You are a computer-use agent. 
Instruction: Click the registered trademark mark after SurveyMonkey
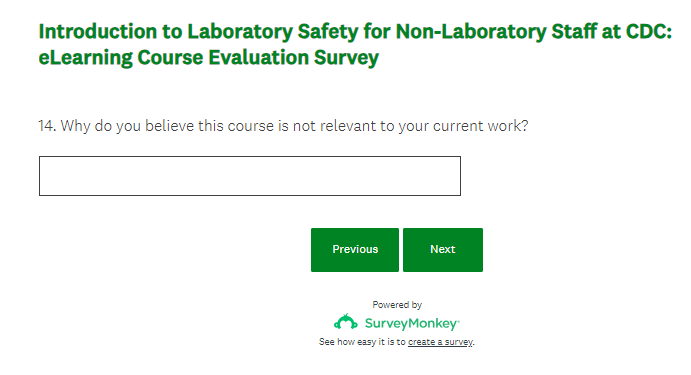[x=459, y=321]
